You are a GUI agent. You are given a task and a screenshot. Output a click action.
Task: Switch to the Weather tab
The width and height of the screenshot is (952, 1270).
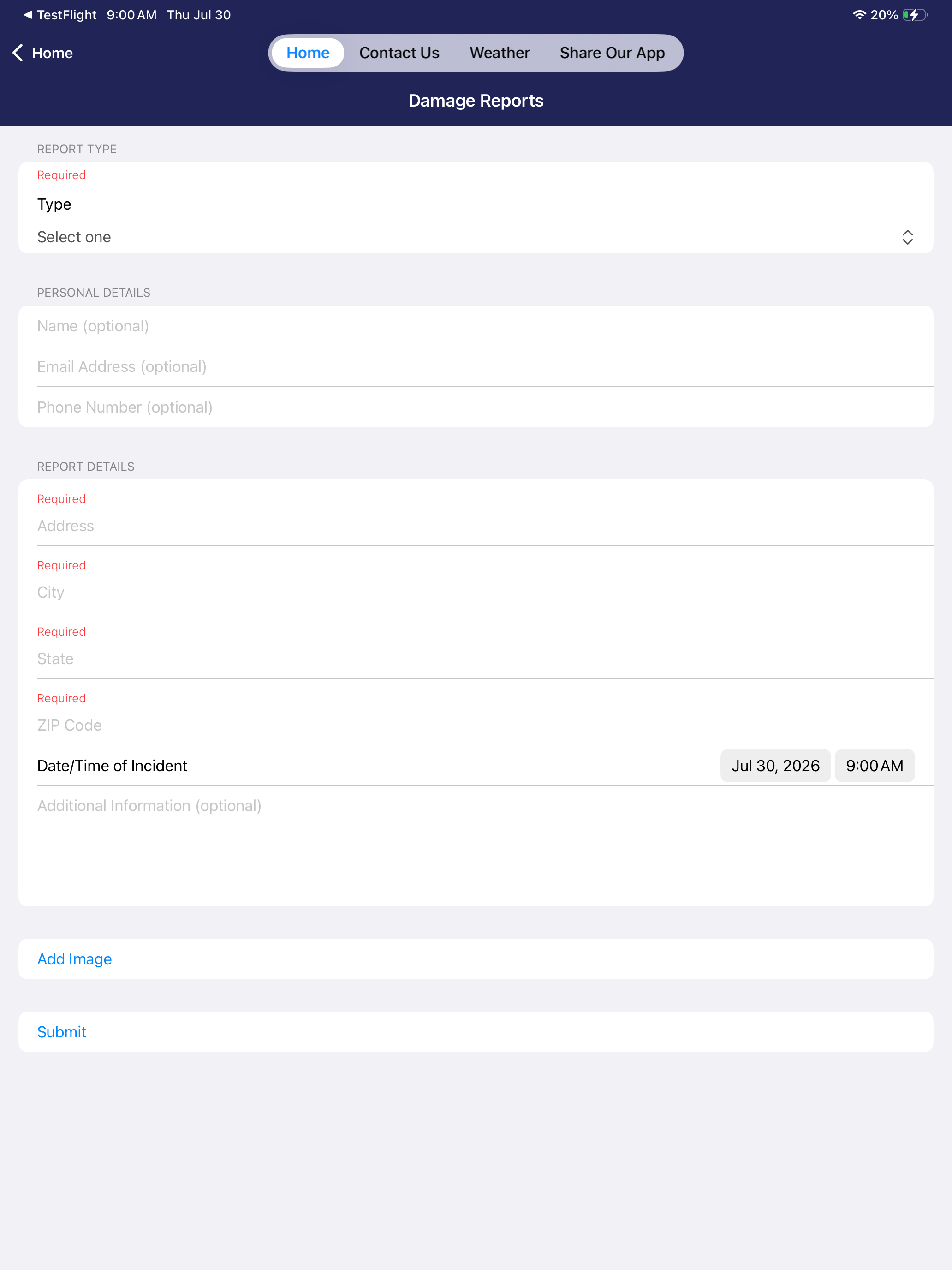(500, 53)
